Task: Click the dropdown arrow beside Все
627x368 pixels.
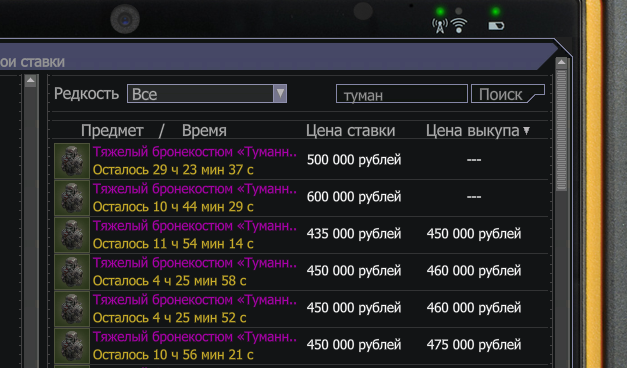Action: click(280, 94)
